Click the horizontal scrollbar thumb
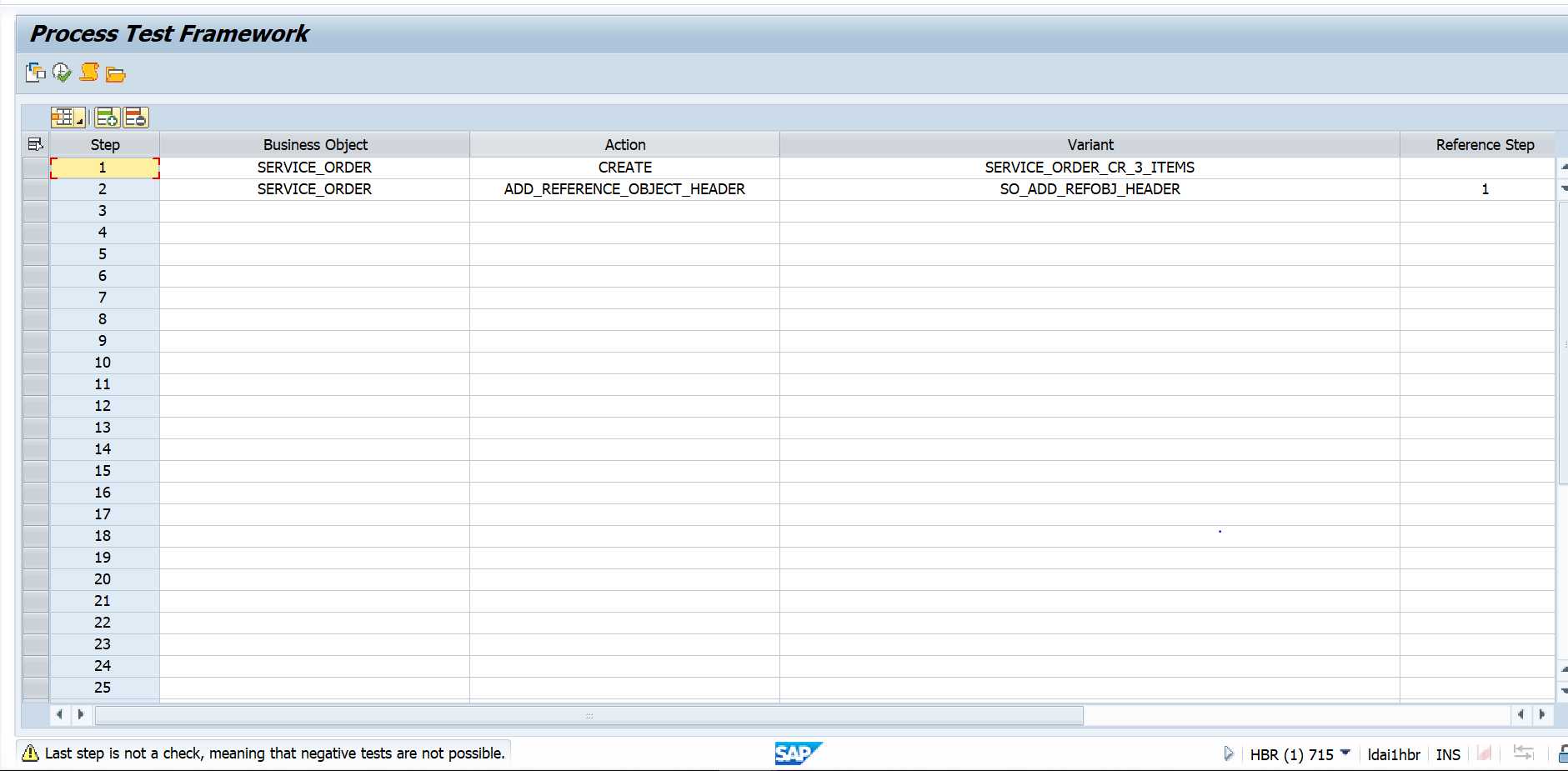 coord(589,715)
